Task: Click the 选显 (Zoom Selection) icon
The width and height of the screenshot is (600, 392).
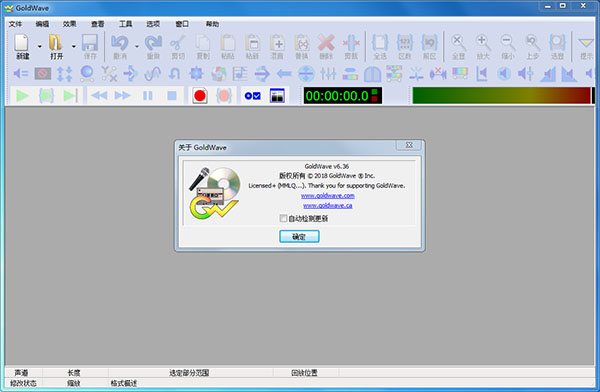Action: point(557,43)
